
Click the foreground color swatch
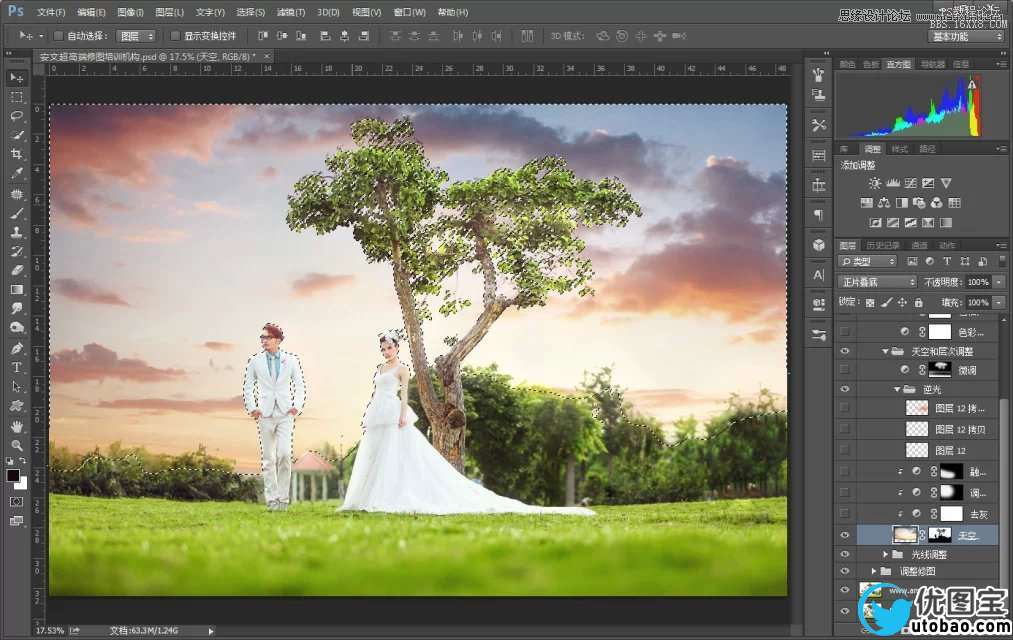pyautogui.click(x=14, y=476)
